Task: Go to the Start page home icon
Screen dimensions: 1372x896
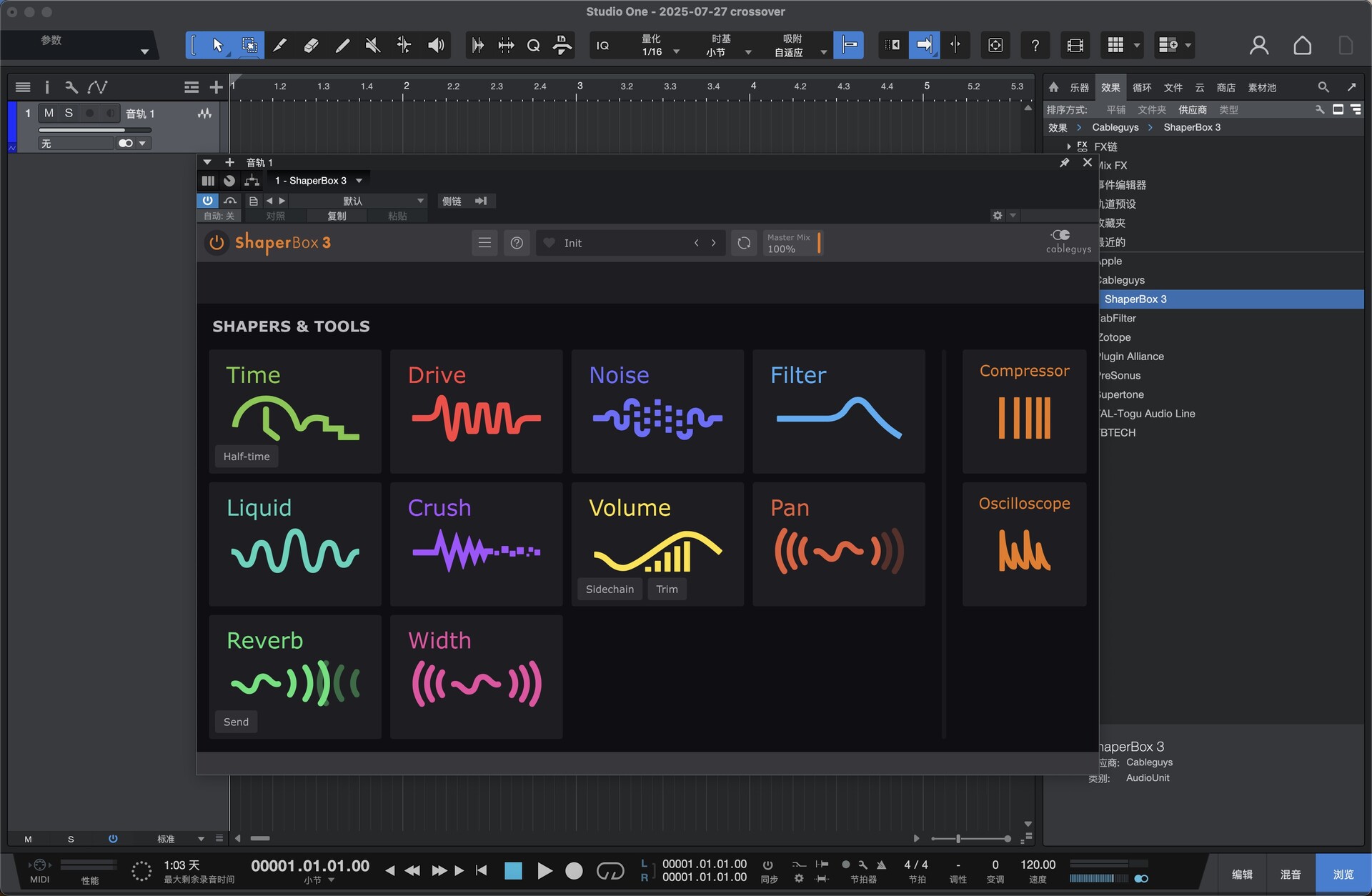Action: (x=1303, y=46)
